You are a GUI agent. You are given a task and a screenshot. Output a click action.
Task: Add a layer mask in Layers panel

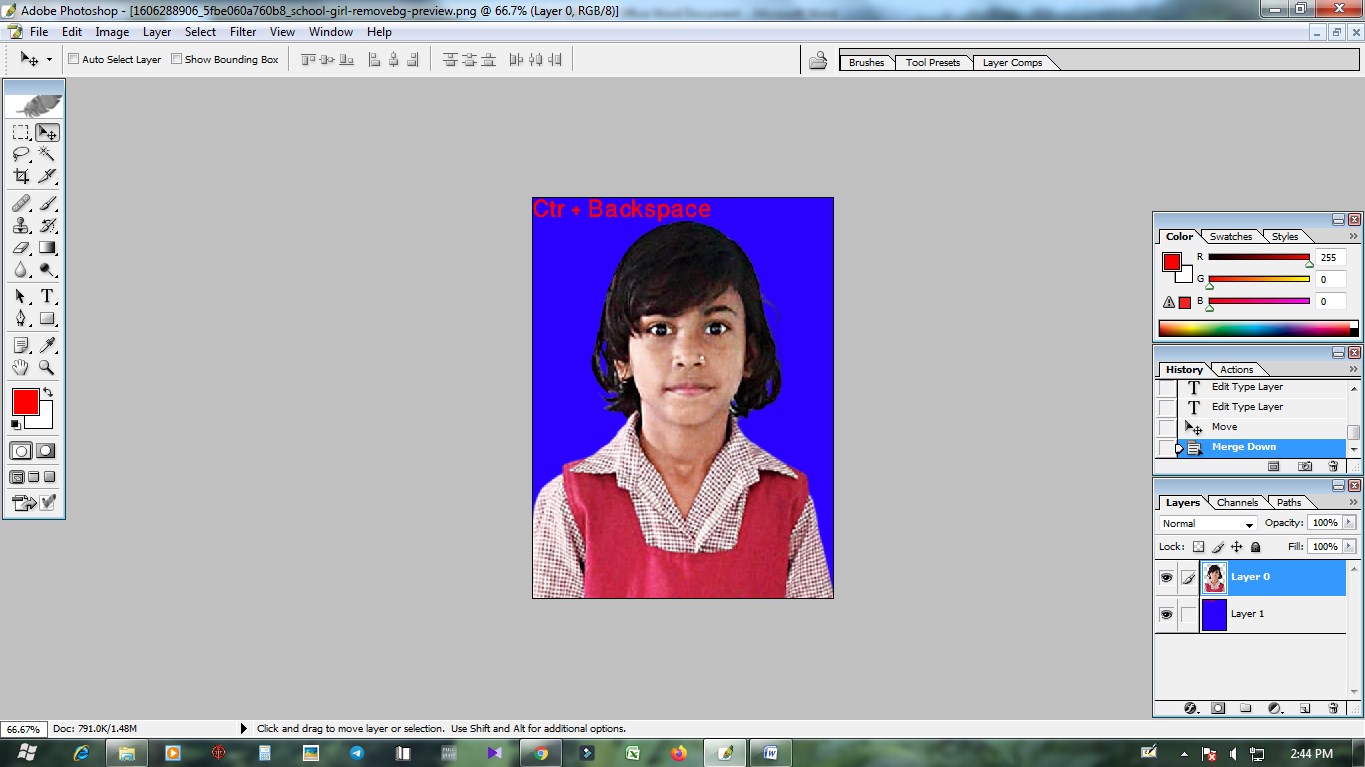[1218, 708]
